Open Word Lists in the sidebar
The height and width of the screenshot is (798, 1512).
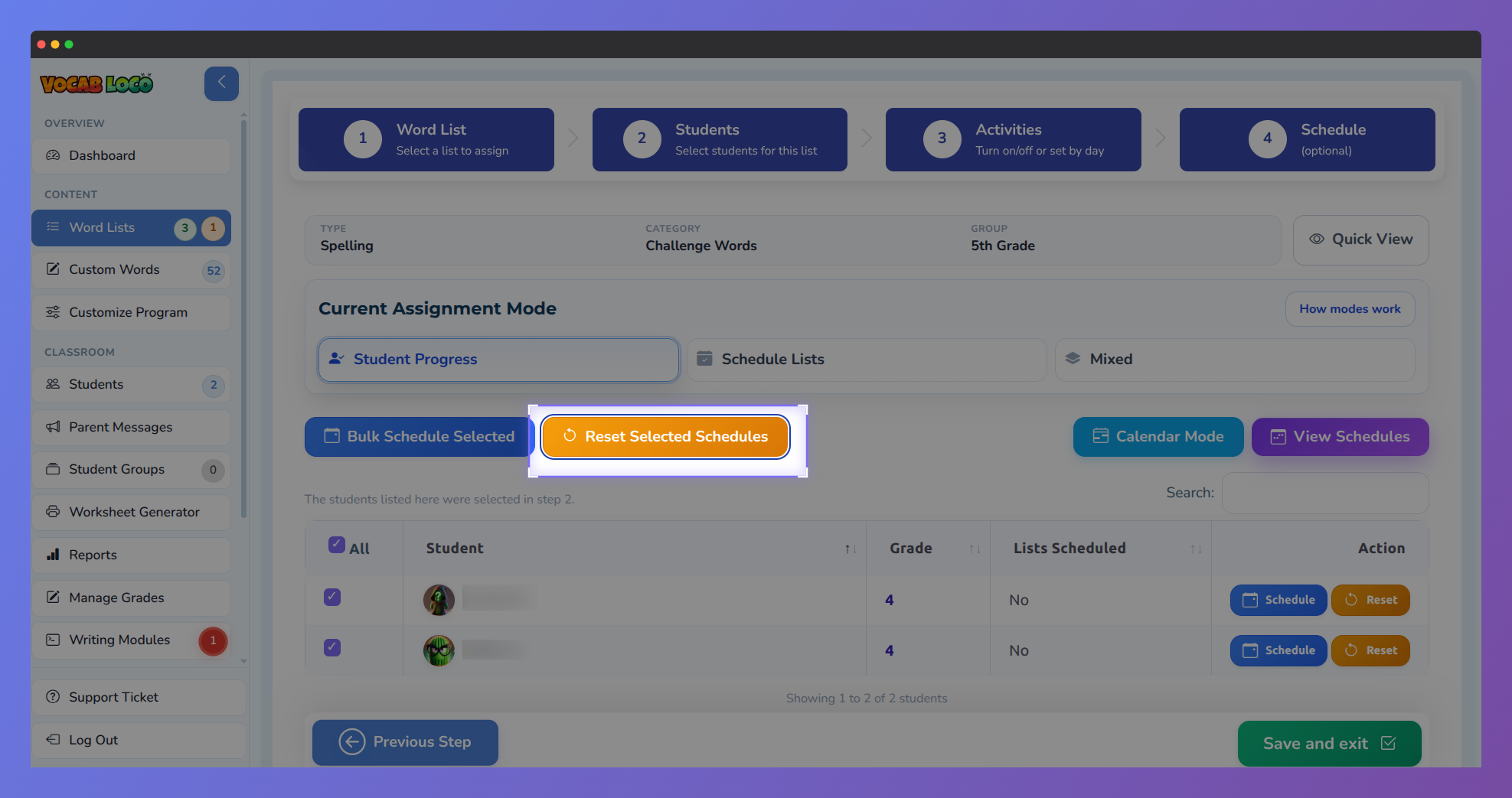[x=131, y=228]
